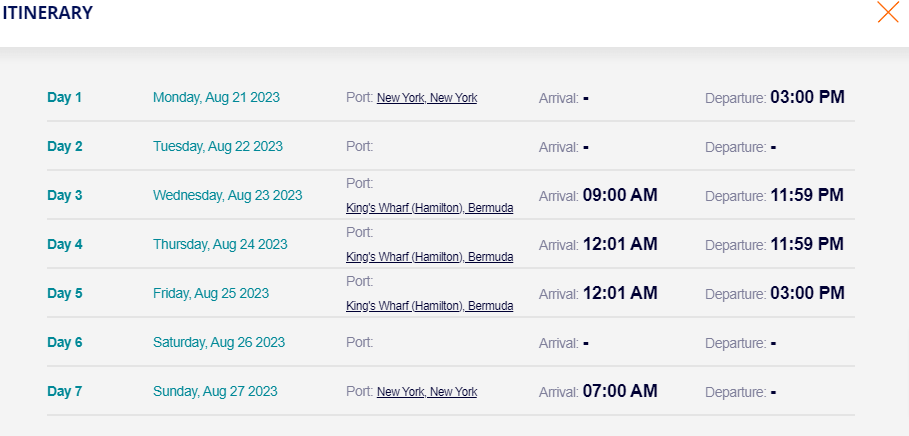Select the ITINERARY heading text
This screenshot has width=909, height=436.
tap(48, 13)
